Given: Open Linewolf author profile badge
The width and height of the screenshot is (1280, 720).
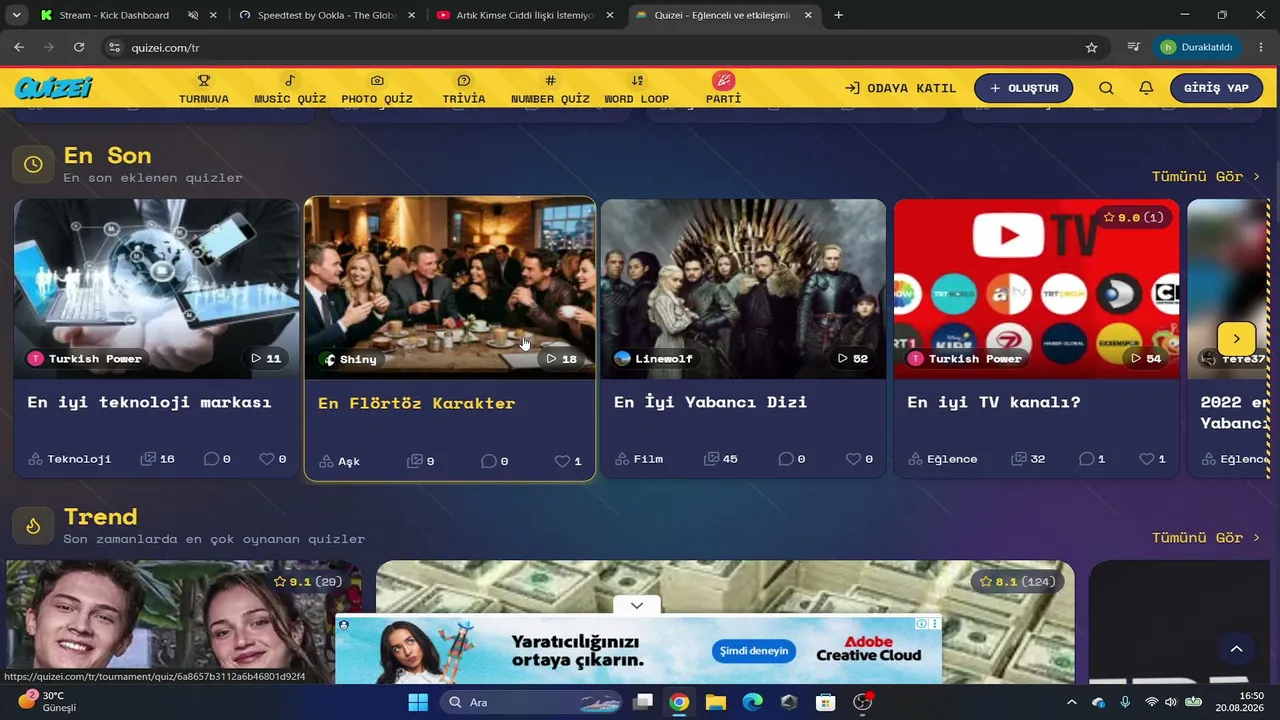Looking at the screenshot, I should (654, 358).
